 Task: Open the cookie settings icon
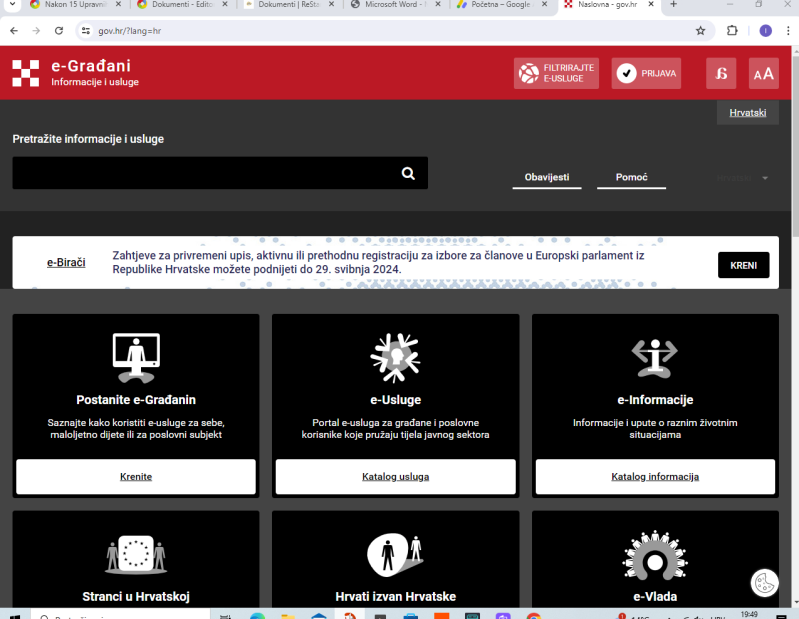coord(764,583)
